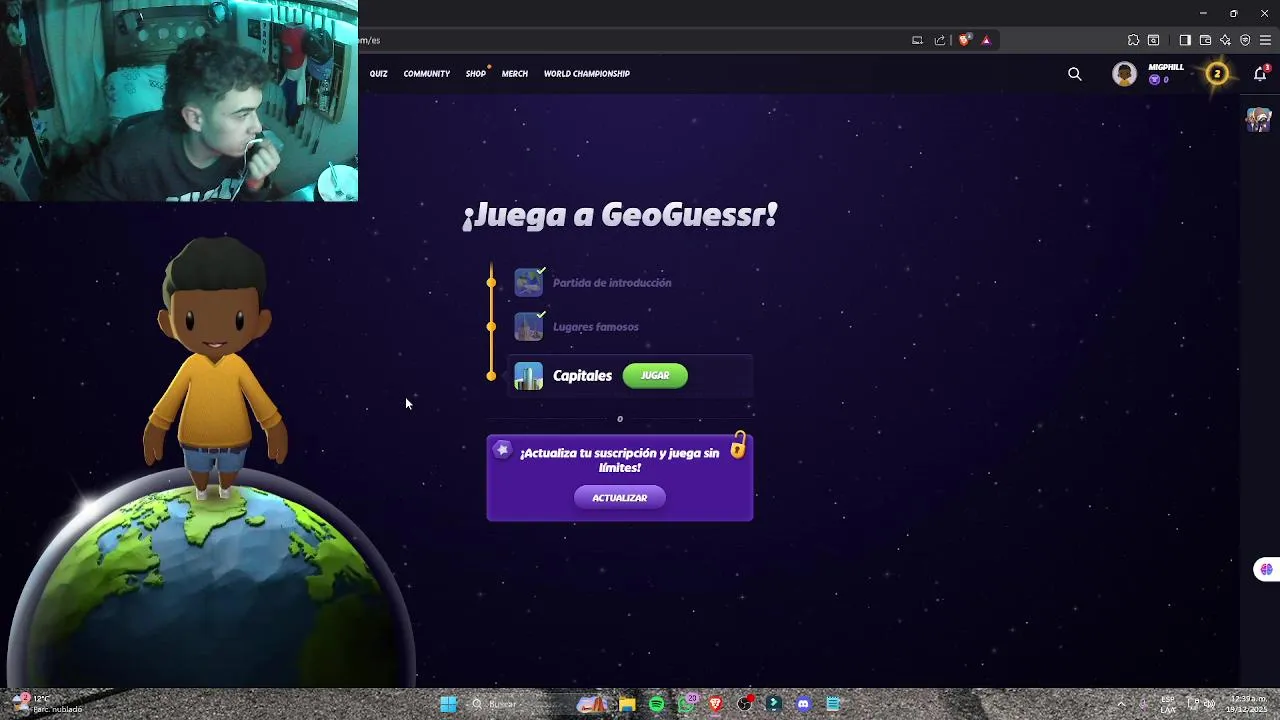Screen dimensions: 1280x720
Task: Click the gold level 2 badge
Action: pos(1217,74)
